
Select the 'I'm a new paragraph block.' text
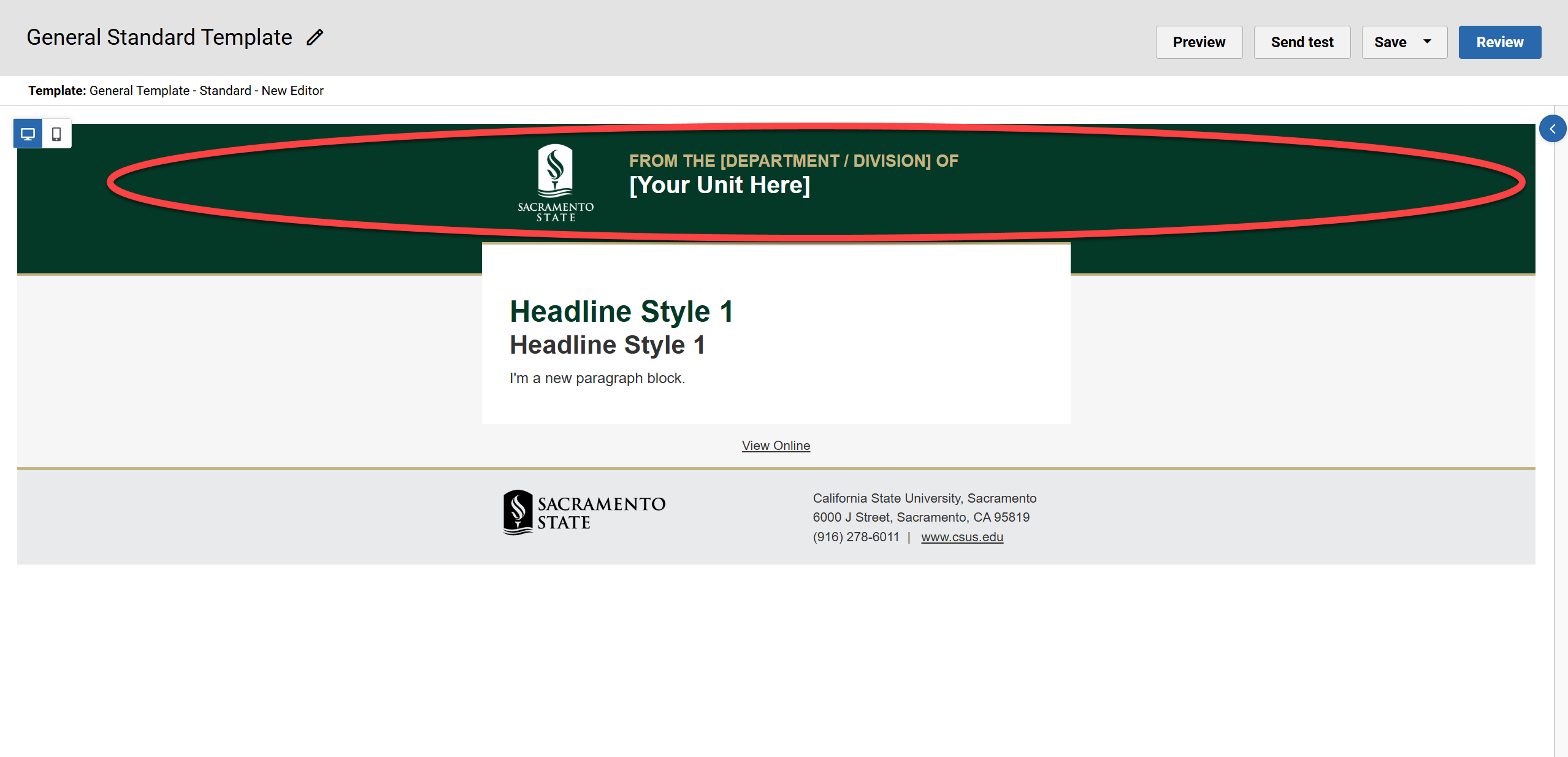(x=597, y=378)
